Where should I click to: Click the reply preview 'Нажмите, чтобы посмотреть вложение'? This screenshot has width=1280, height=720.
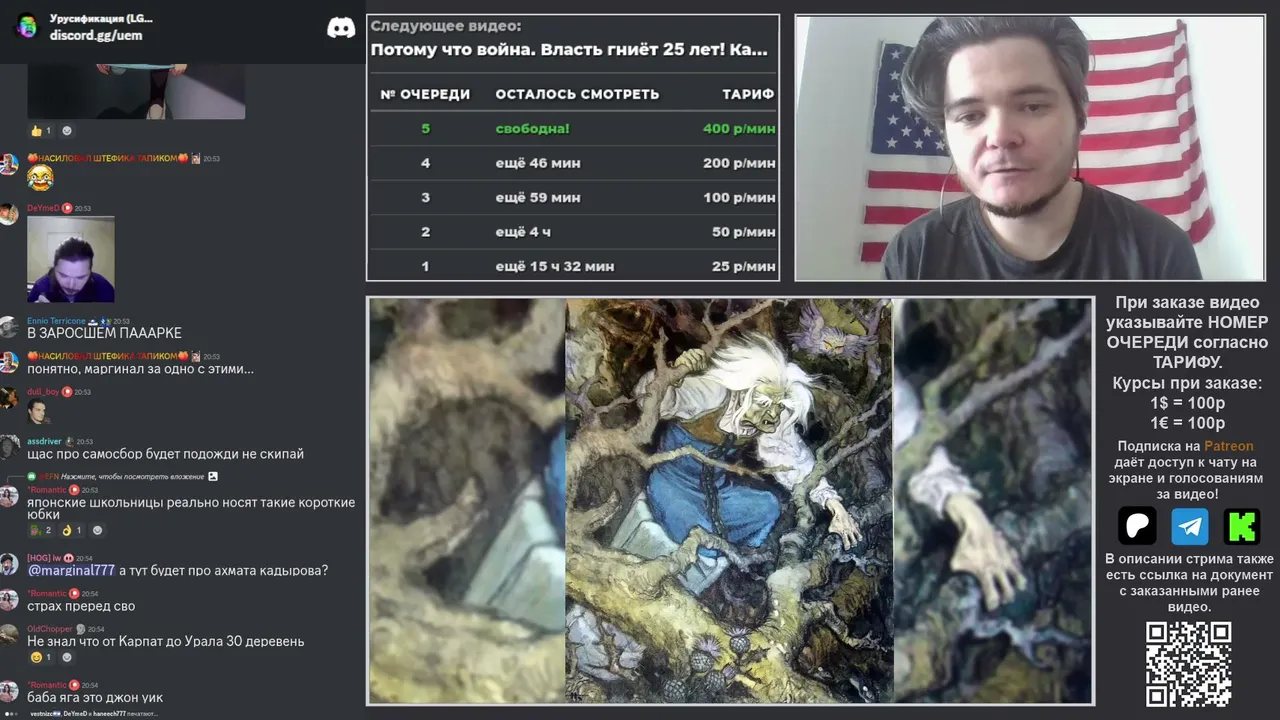coord(132,476)
